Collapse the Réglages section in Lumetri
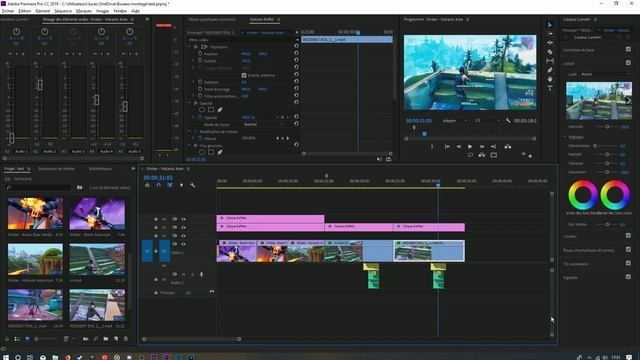Screen dimensions: 640x360 coord(566,137)
